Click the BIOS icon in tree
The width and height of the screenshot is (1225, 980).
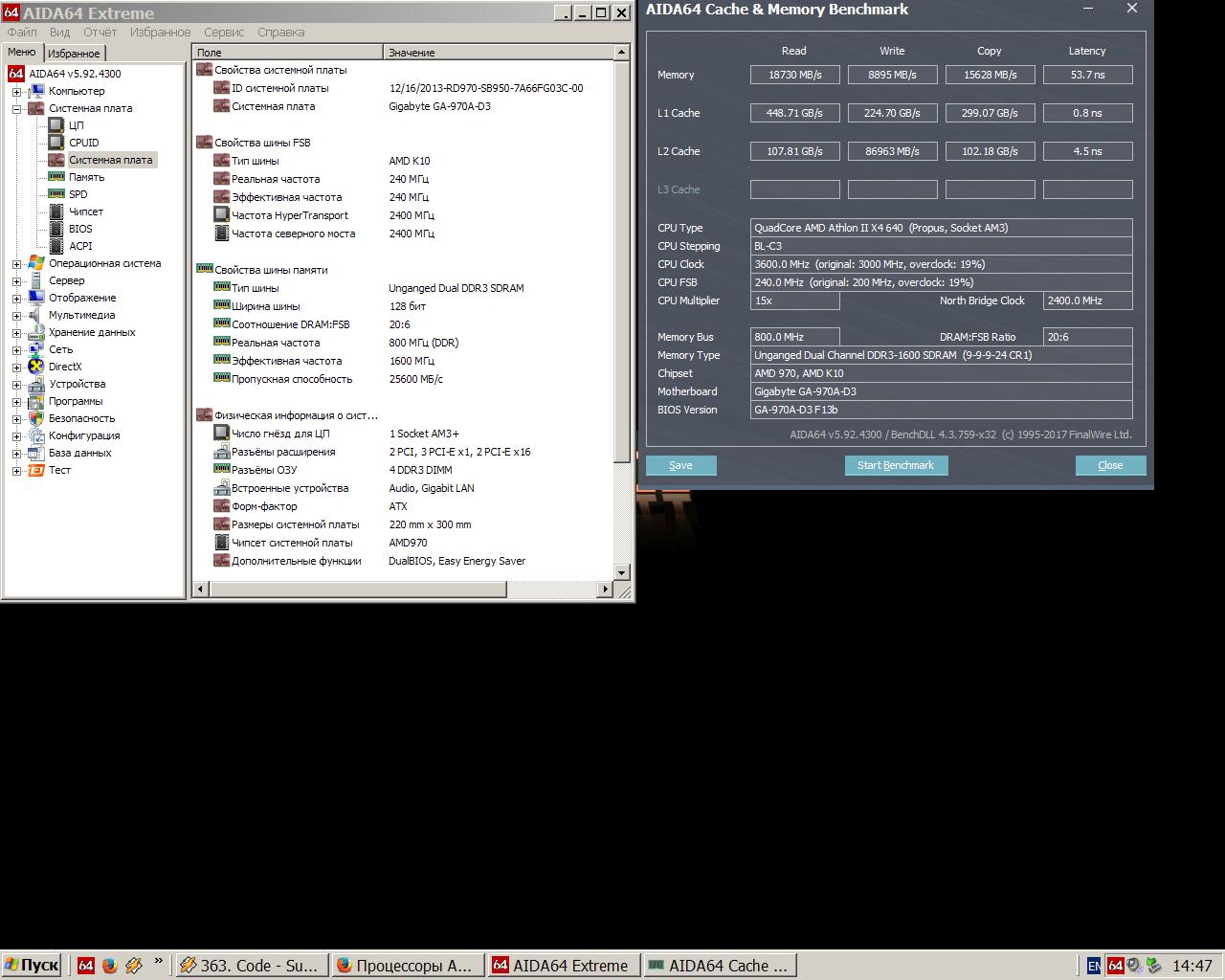pyautogui.click(x=56, y=229)
